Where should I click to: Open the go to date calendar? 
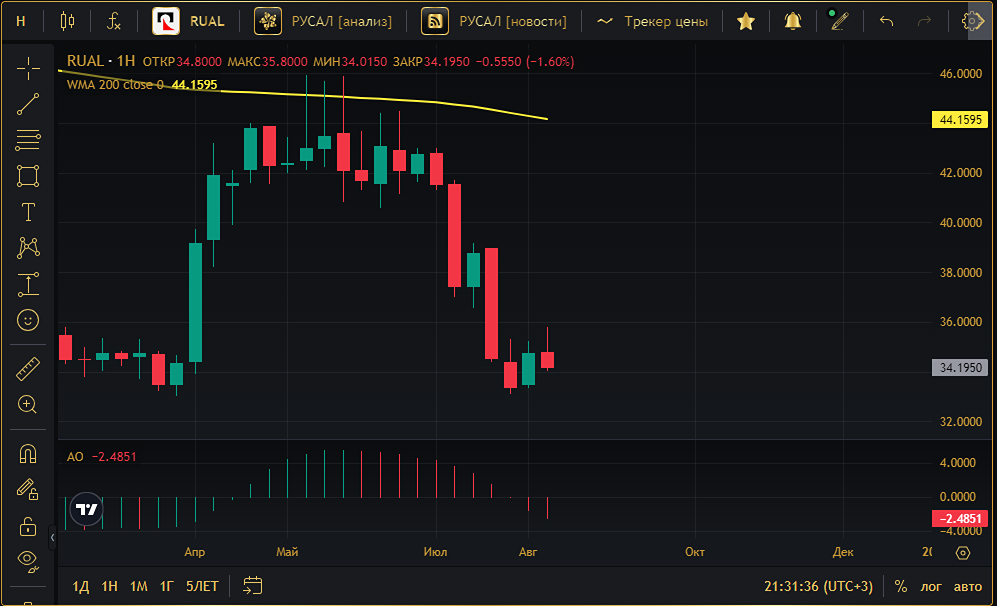[x=252, y=586]
